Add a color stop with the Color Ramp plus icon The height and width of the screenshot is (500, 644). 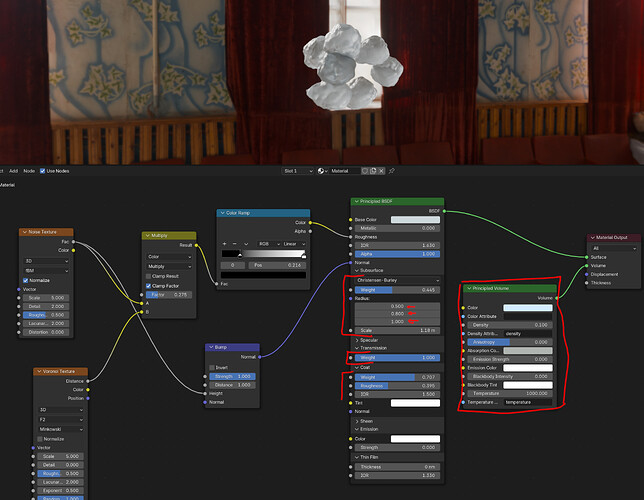(224, 244)
